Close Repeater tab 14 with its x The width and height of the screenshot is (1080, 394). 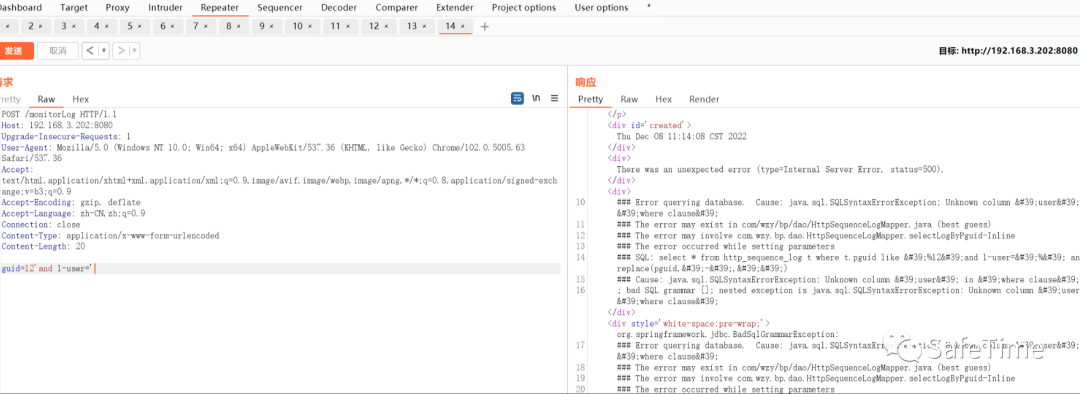click(x=463, y=27)
